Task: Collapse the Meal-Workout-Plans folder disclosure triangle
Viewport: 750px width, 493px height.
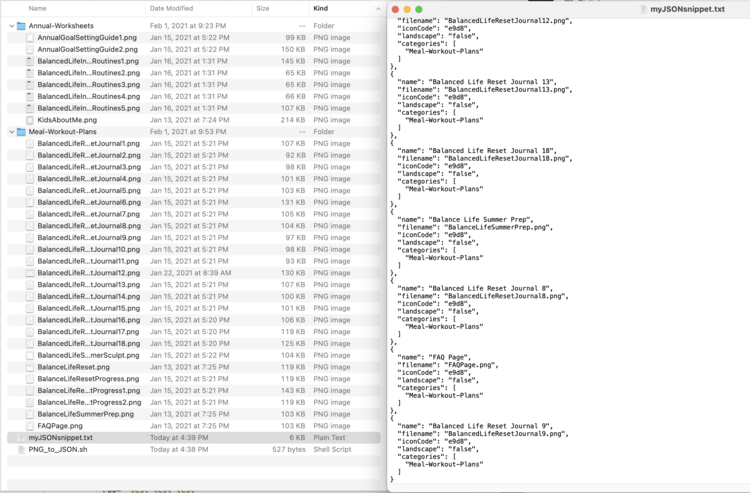Action: click(11, 131)
